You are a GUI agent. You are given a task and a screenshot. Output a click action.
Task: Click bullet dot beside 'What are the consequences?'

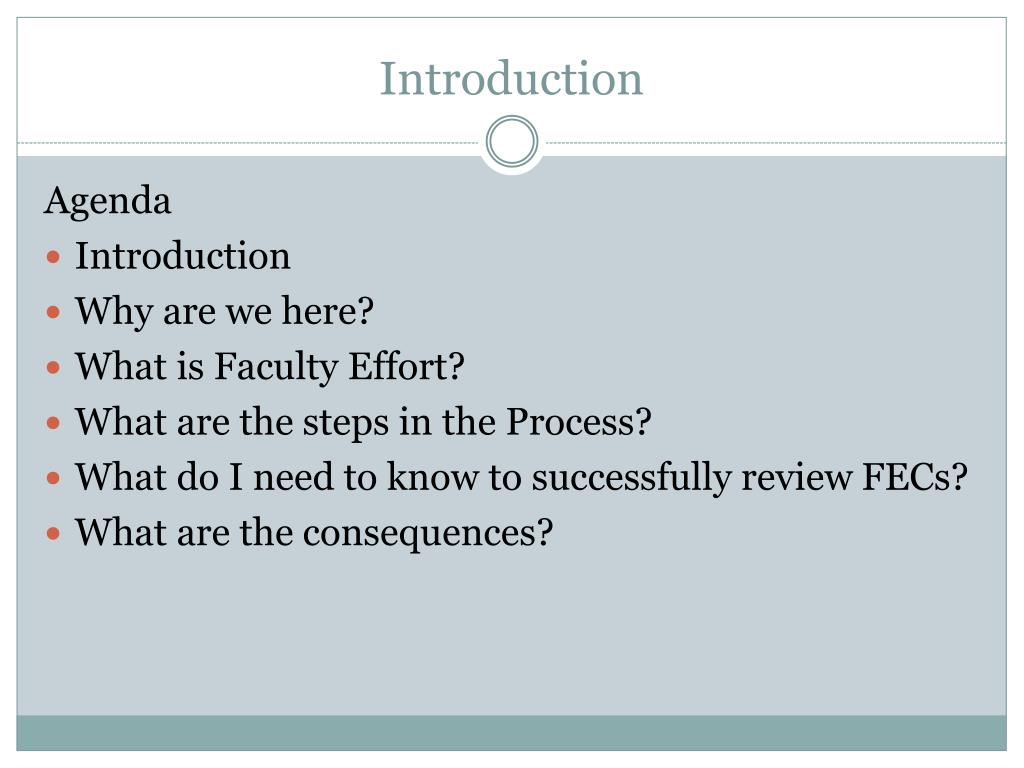click(x=54, y=534)
